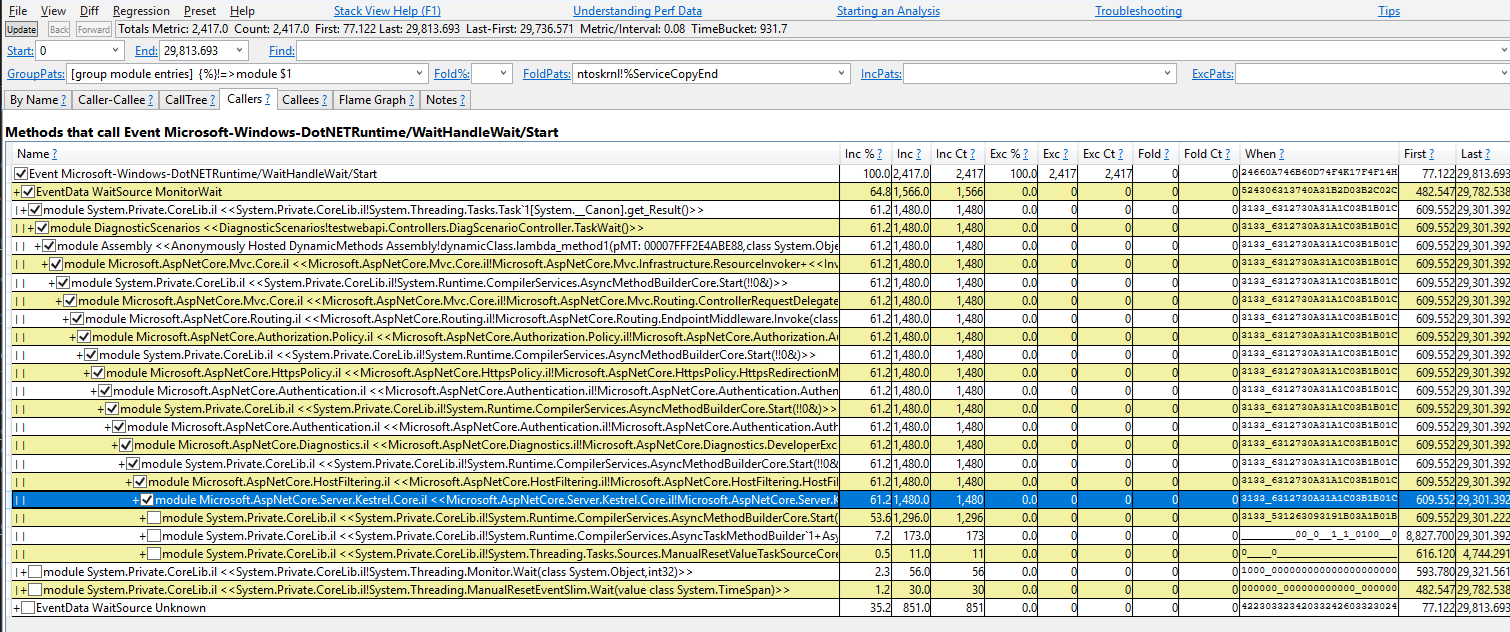The width and height of the screenshot is (1510, 632).
Task: Expand the EventData WaitSource Unknown node
Action: point(16,608)
